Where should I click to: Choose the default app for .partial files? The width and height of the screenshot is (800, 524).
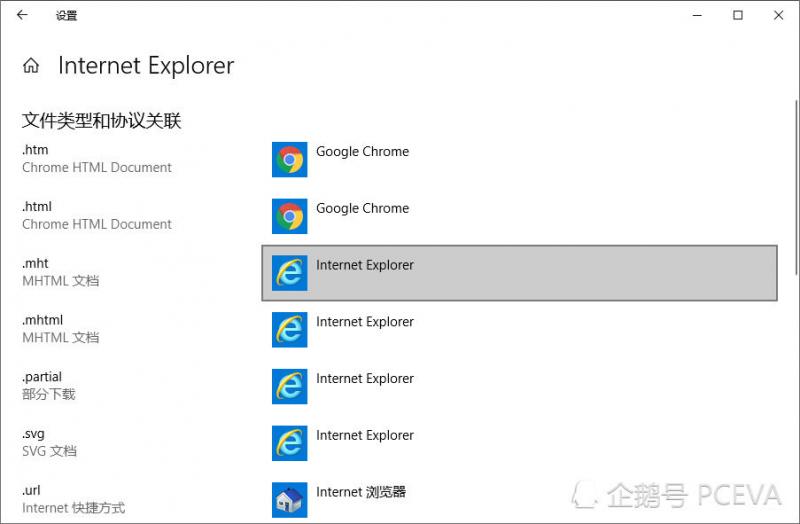[x=364, y=379]
